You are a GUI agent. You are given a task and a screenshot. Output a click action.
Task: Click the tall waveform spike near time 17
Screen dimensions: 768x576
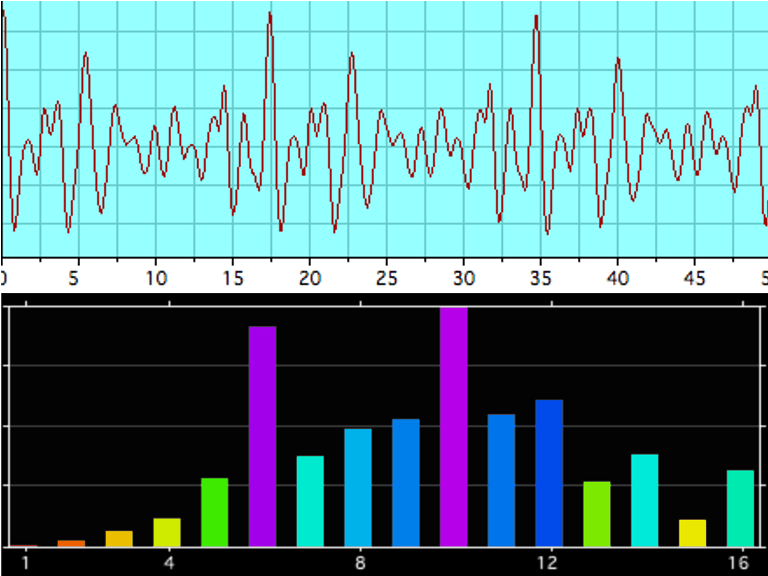(270, 15)
